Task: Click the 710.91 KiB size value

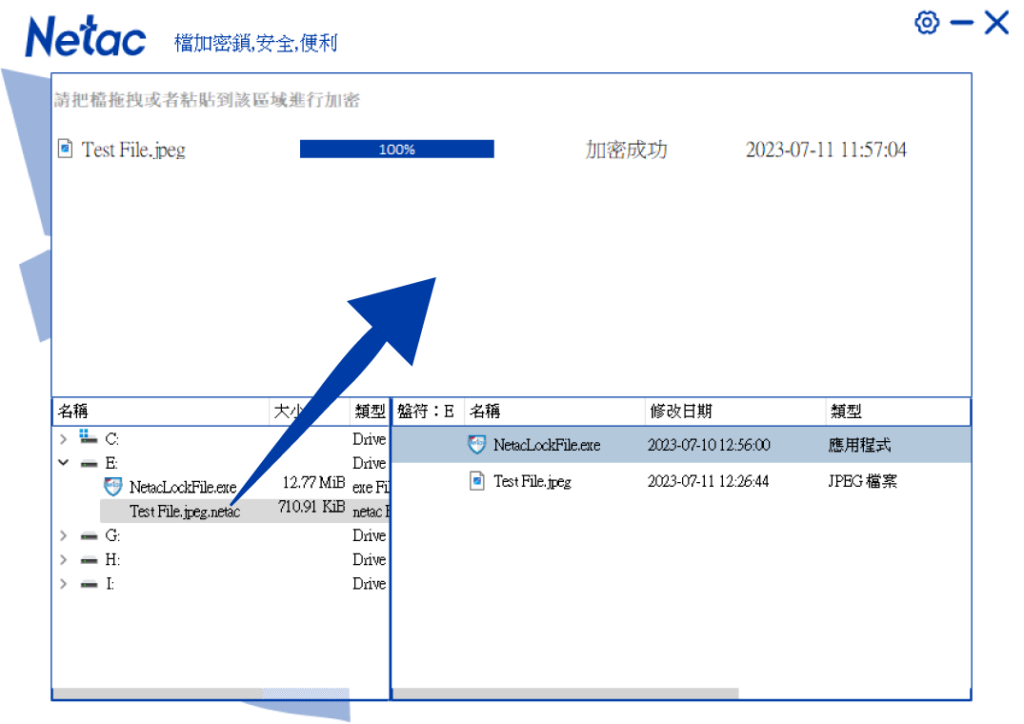Action: coord(312,507)
